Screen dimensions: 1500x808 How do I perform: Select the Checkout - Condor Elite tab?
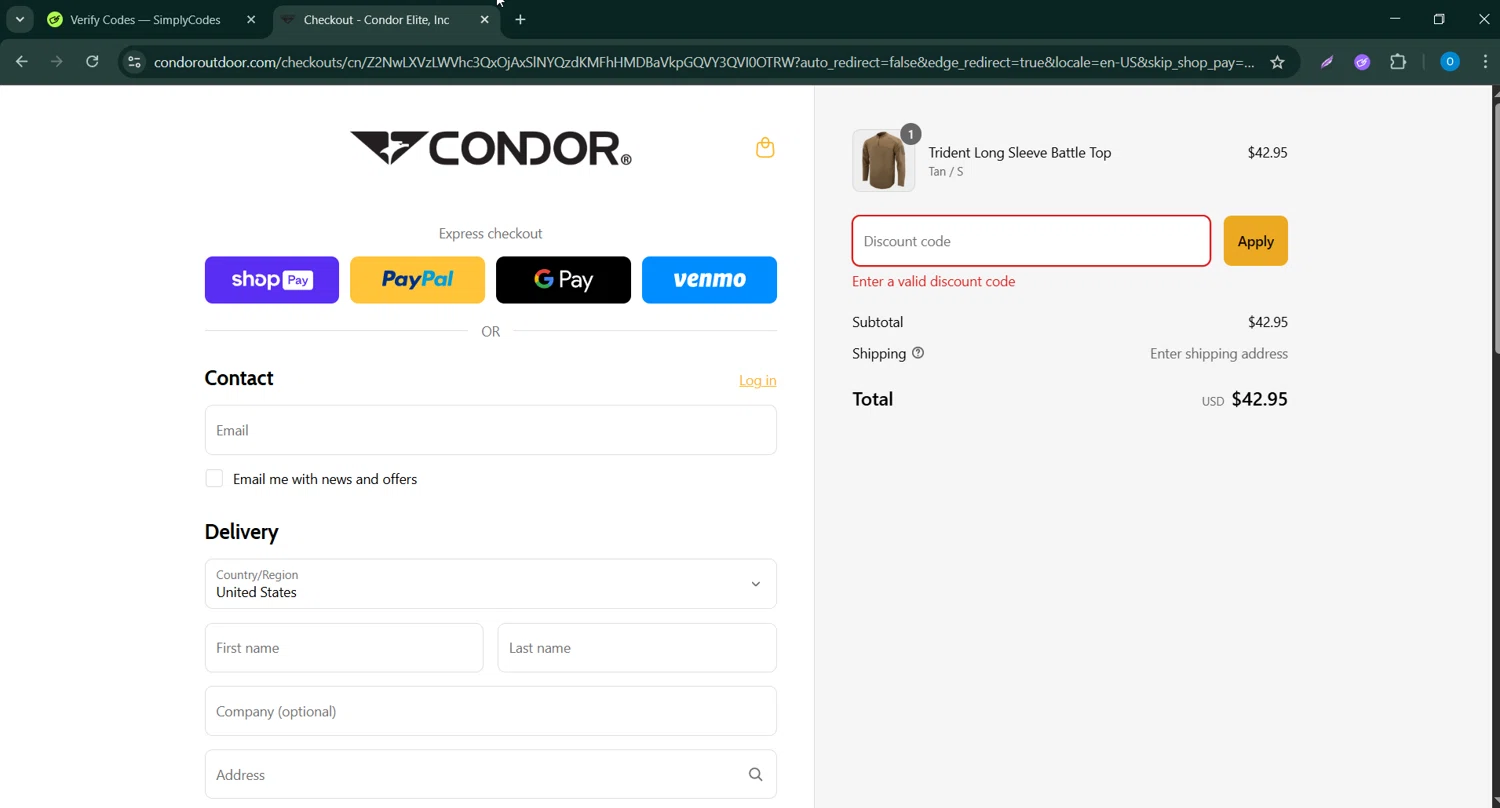pyautogui.click(x=376, y=20)
